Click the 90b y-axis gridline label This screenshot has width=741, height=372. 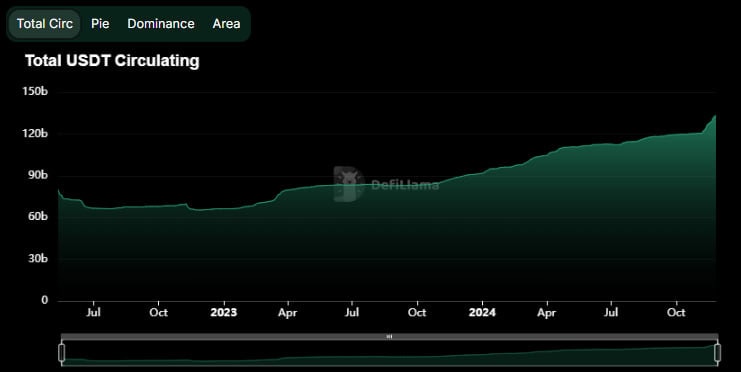[37, 175]
